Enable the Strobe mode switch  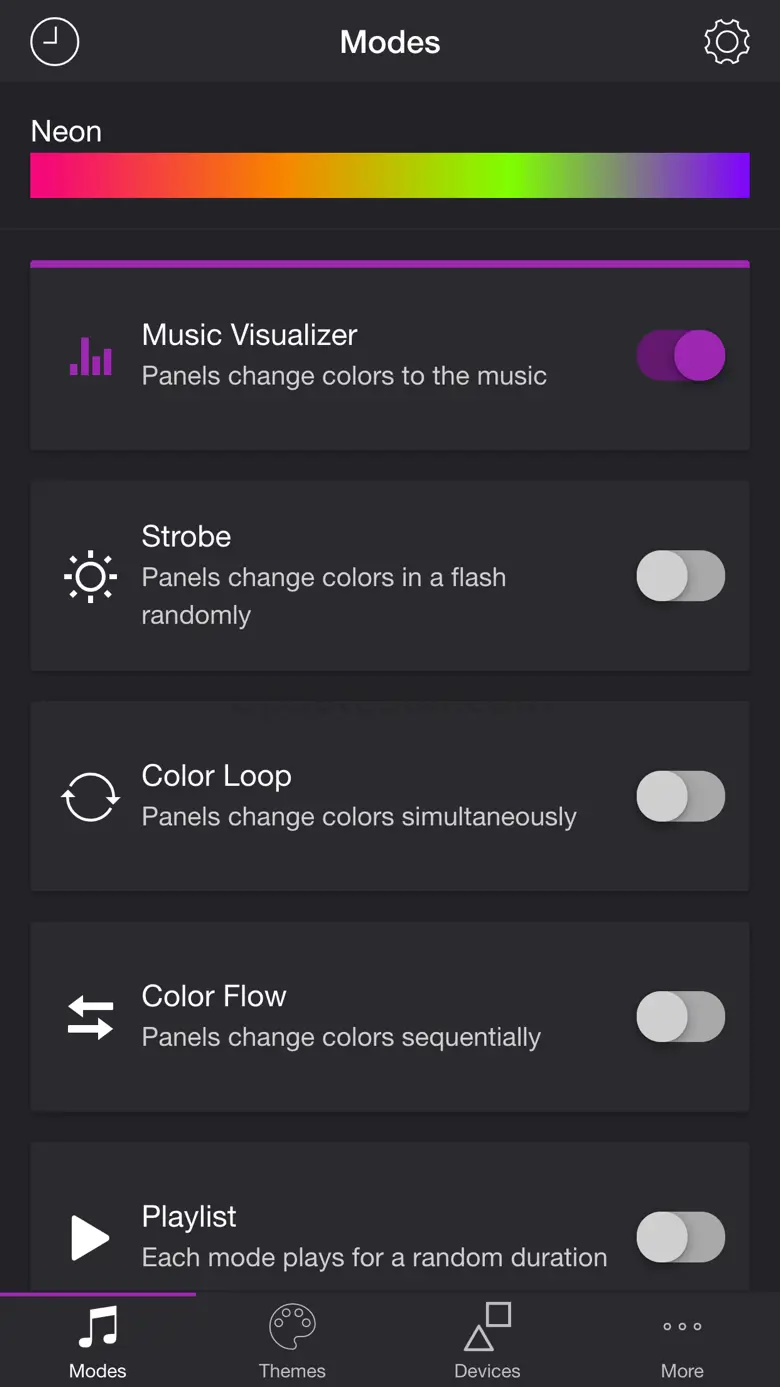[681, 576]
